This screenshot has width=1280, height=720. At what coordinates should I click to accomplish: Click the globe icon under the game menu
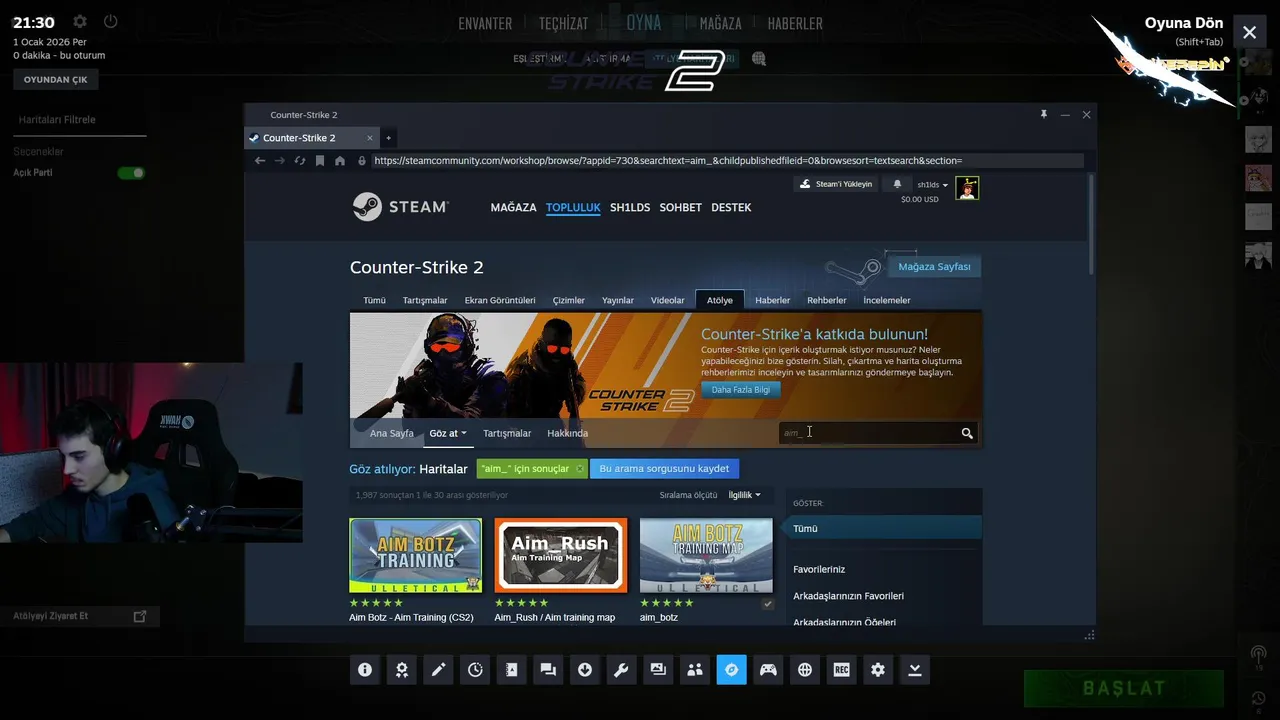759,59
